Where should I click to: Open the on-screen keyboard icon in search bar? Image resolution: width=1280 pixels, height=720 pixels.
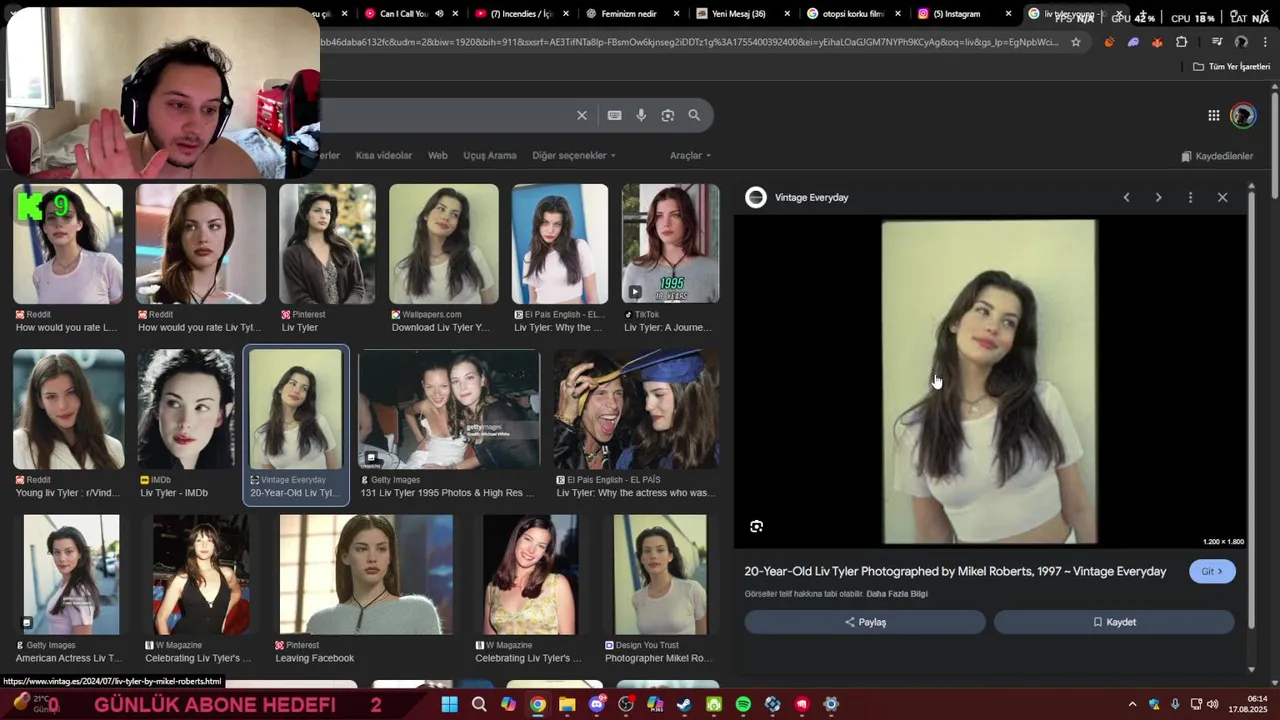[615, 115]
